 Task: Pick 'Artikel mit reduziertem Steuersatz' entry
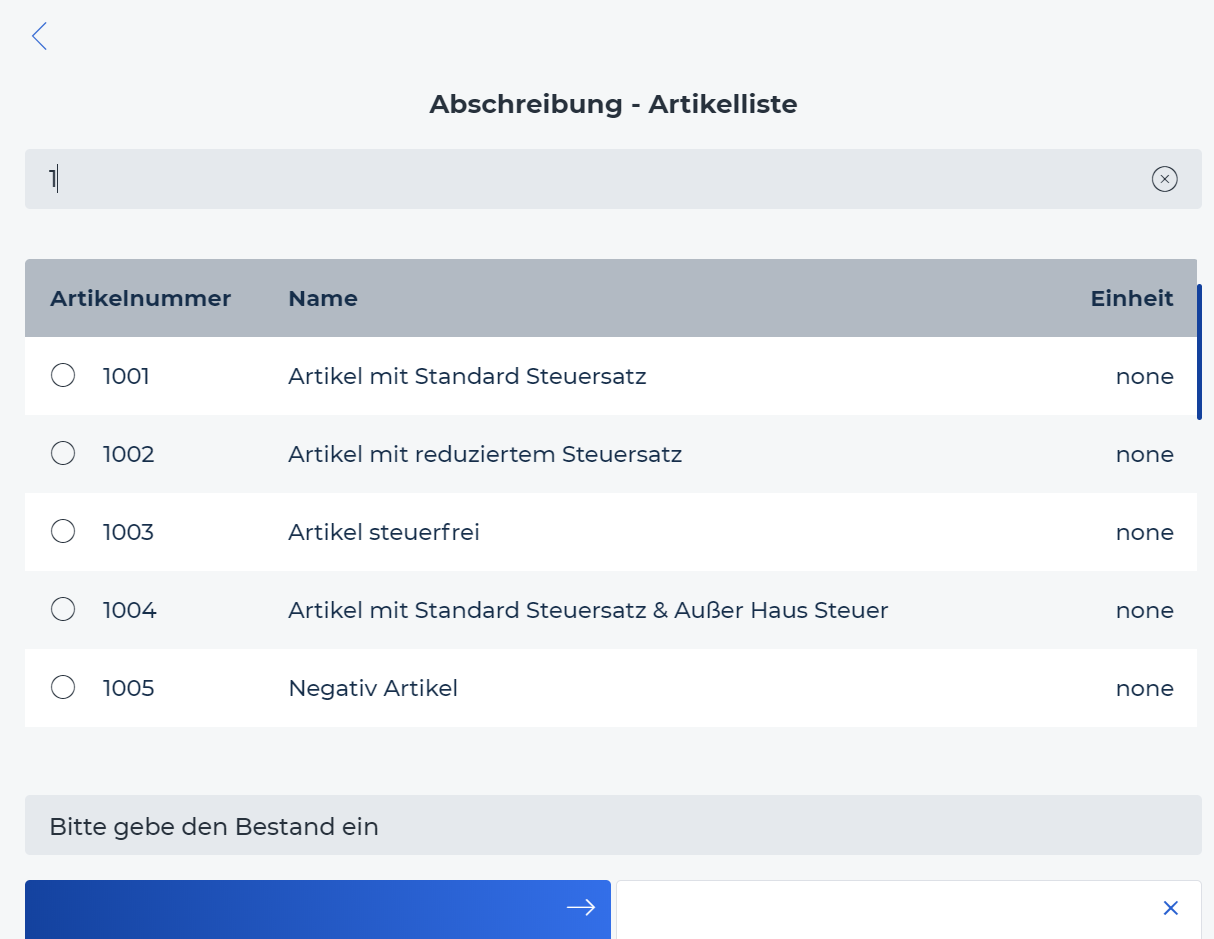click(x=611, y=454)
